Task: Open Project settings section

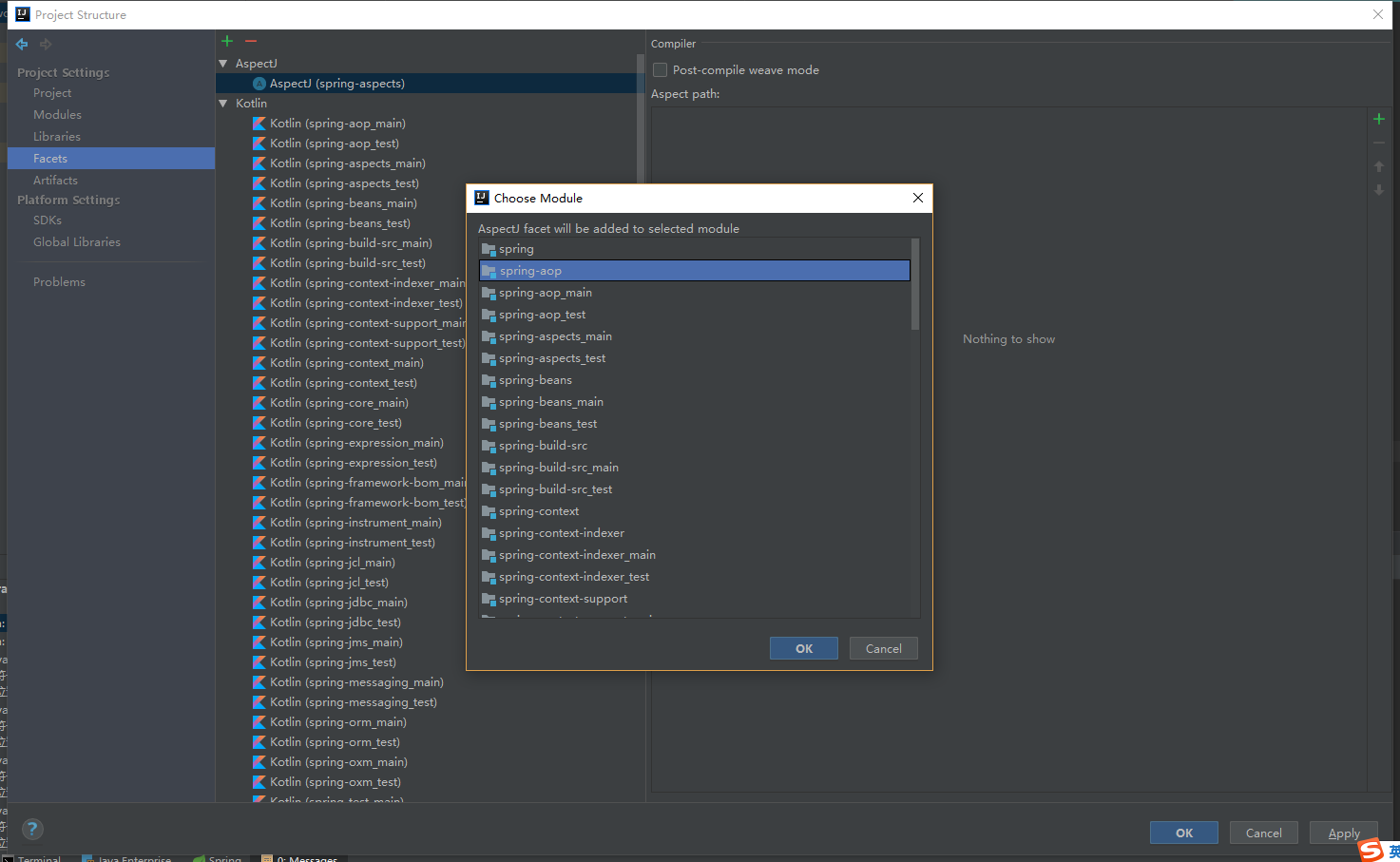Action: click(x=52, y=93)
